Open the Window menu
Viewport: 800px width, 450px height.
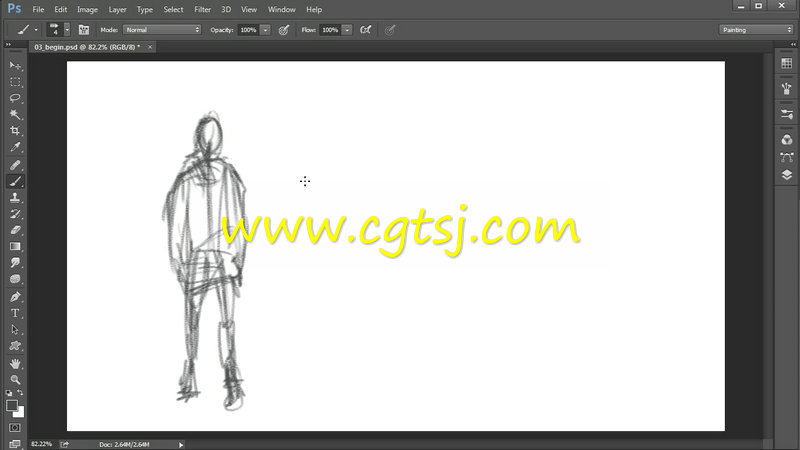coord(282,9)
